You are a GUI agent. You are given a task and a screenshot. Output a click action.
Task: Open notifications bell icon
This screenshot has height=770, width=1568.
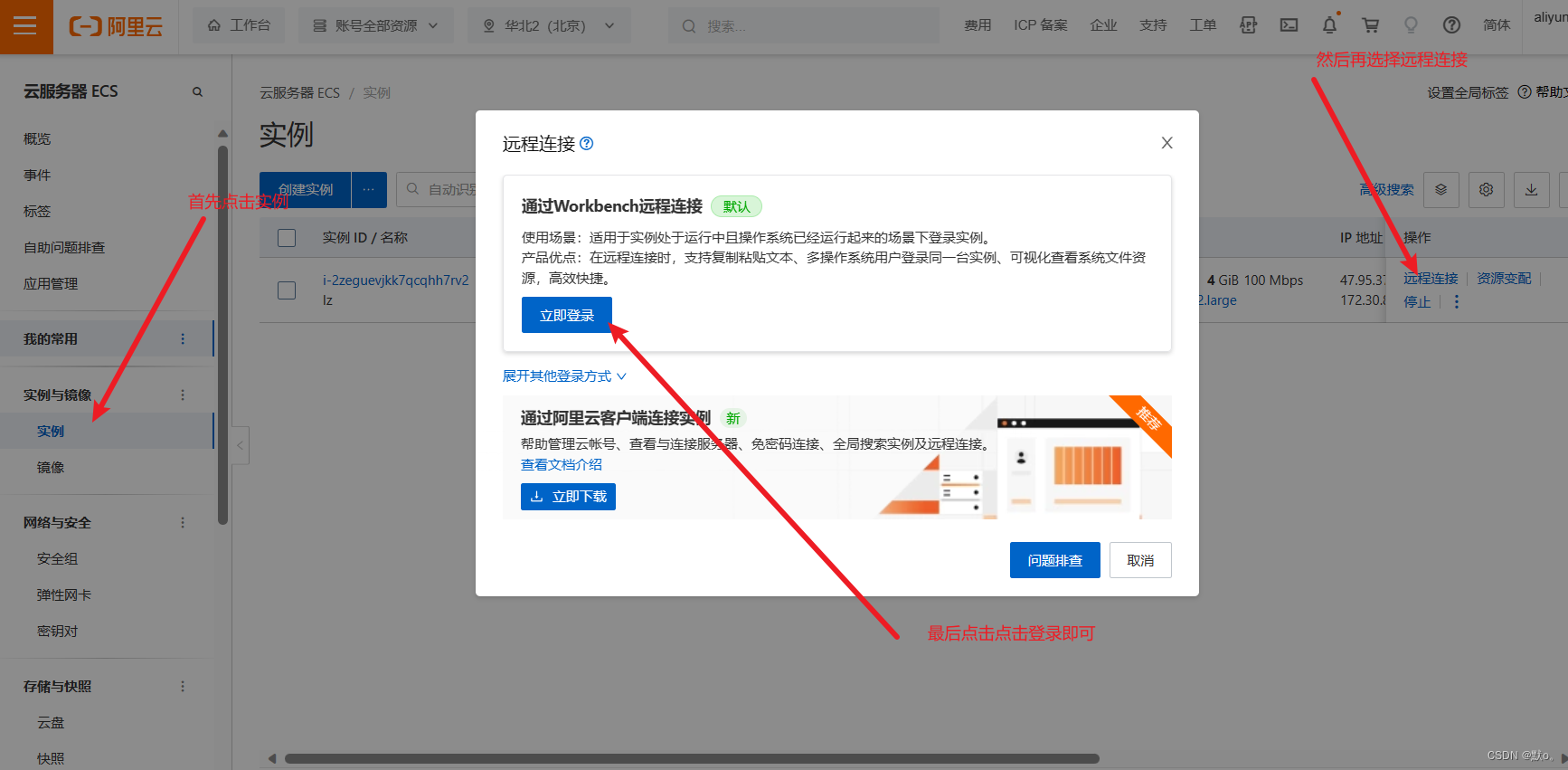point(1329,25)
